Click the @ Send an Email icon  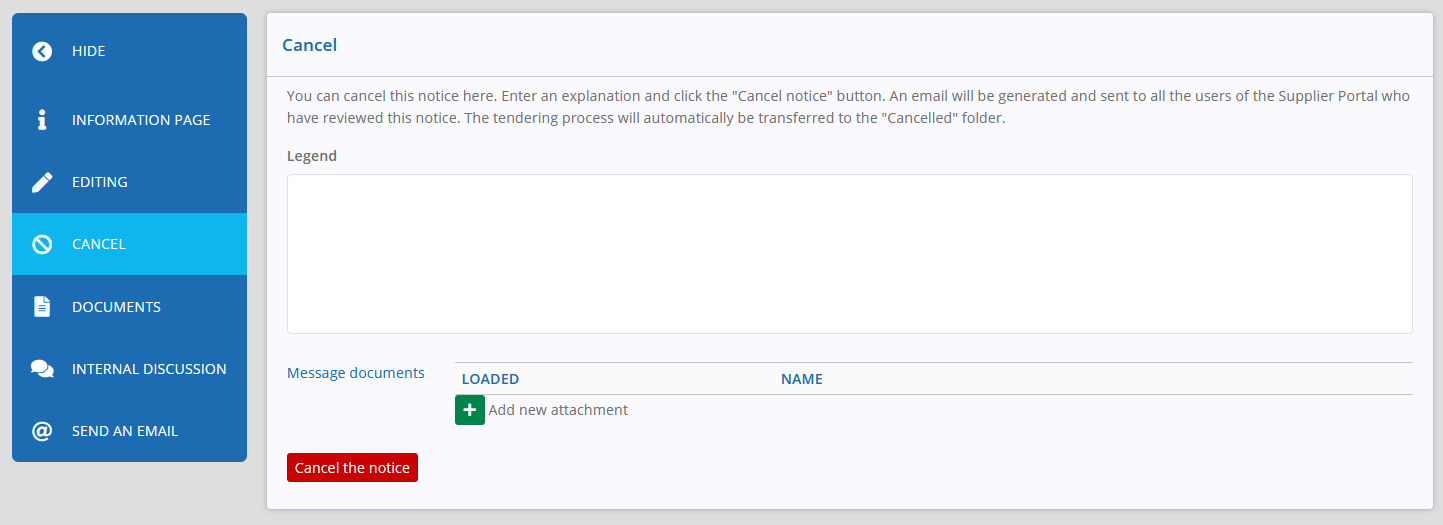coord(42,431)
